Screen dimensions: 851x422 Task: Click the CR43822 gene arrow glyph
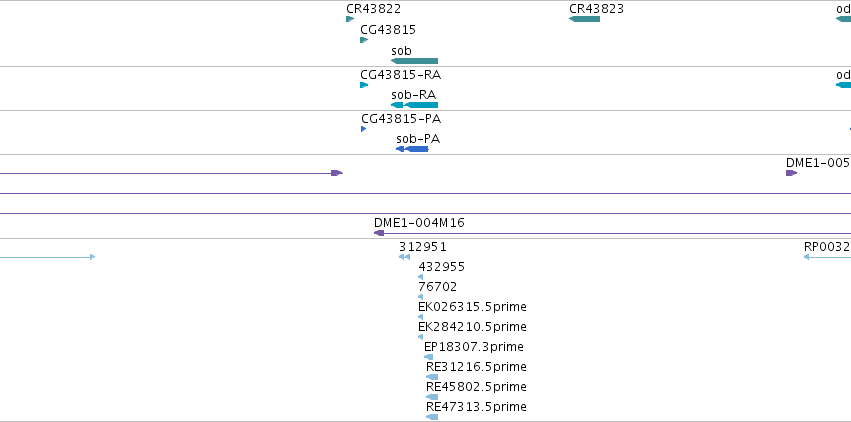[x=350, y=19]
